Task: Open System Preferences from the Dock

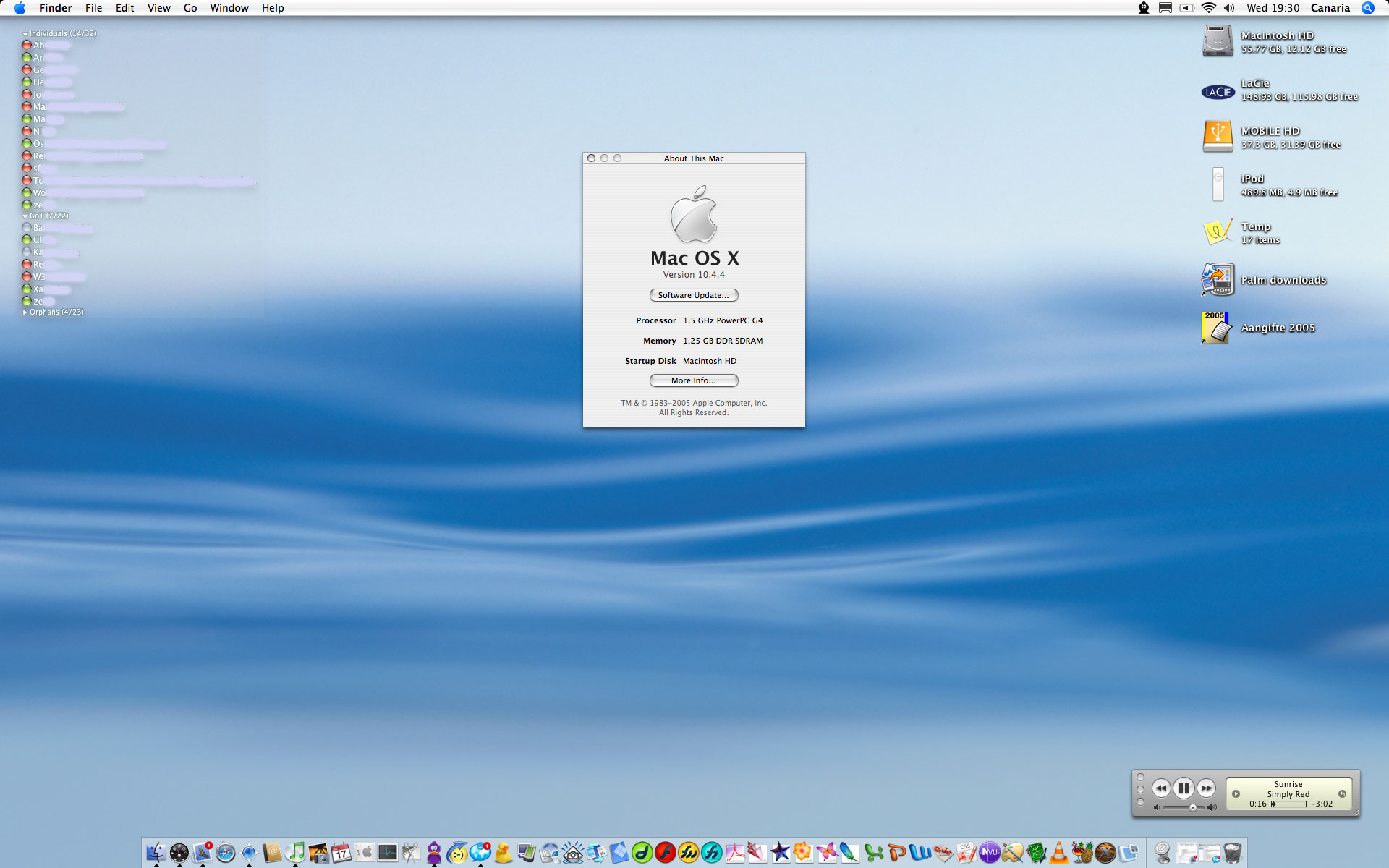Action: tap(365, 853)
